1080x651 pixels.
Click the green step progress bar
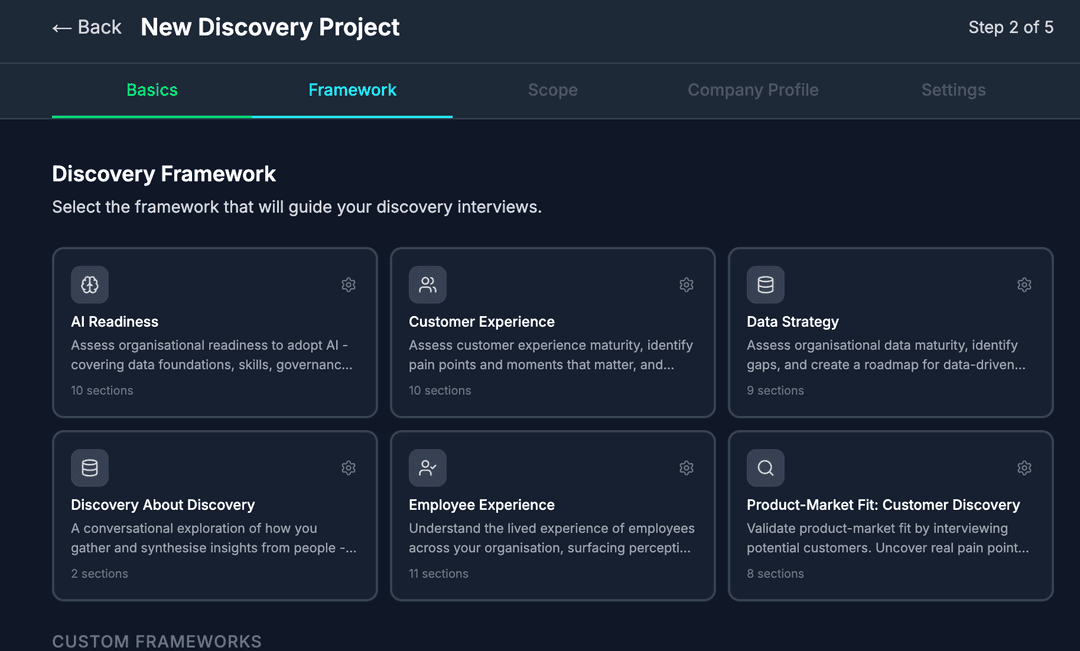(150, 116)
